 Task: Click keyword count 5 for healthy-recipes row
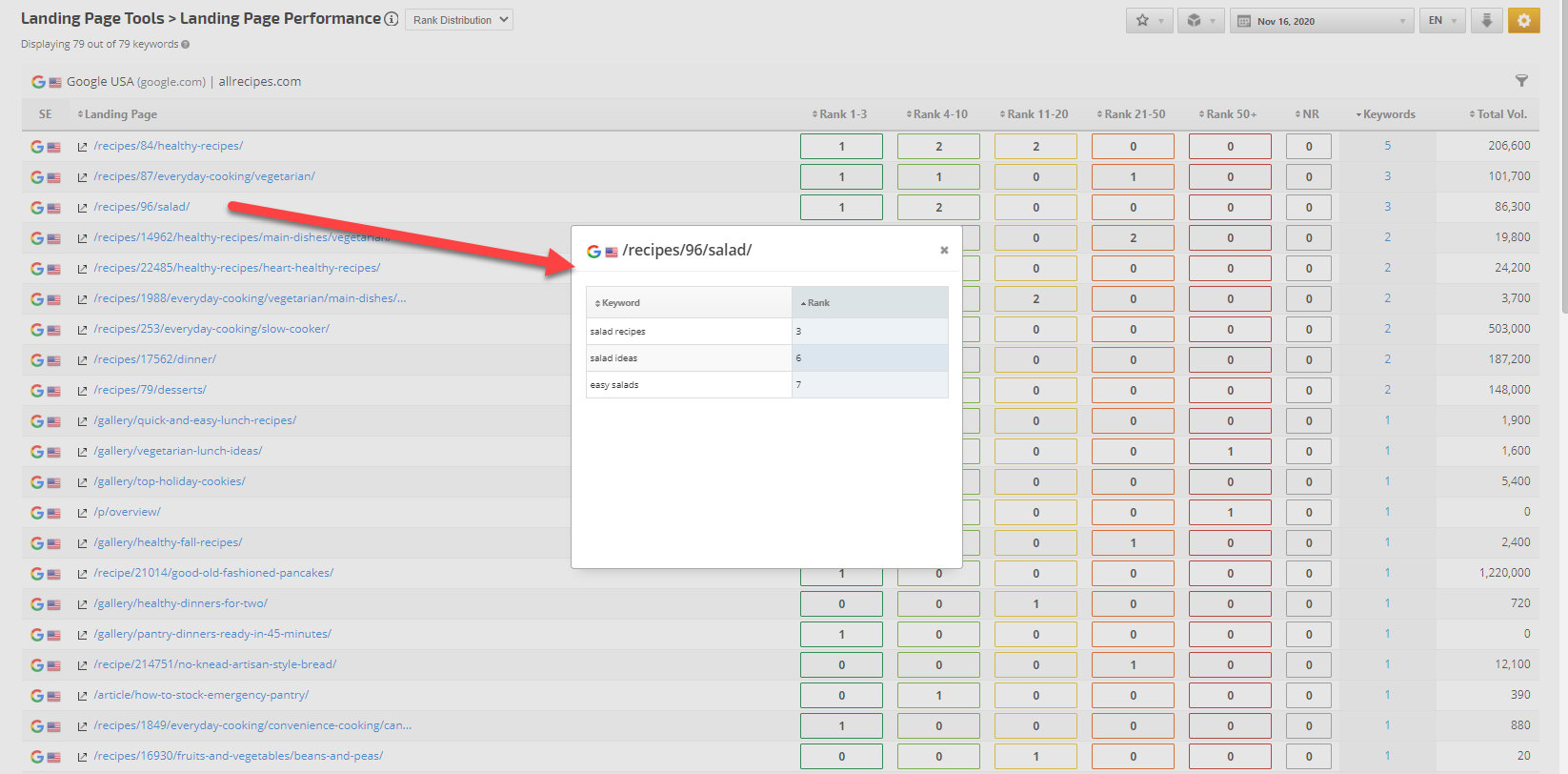[x=1387, y=146]
